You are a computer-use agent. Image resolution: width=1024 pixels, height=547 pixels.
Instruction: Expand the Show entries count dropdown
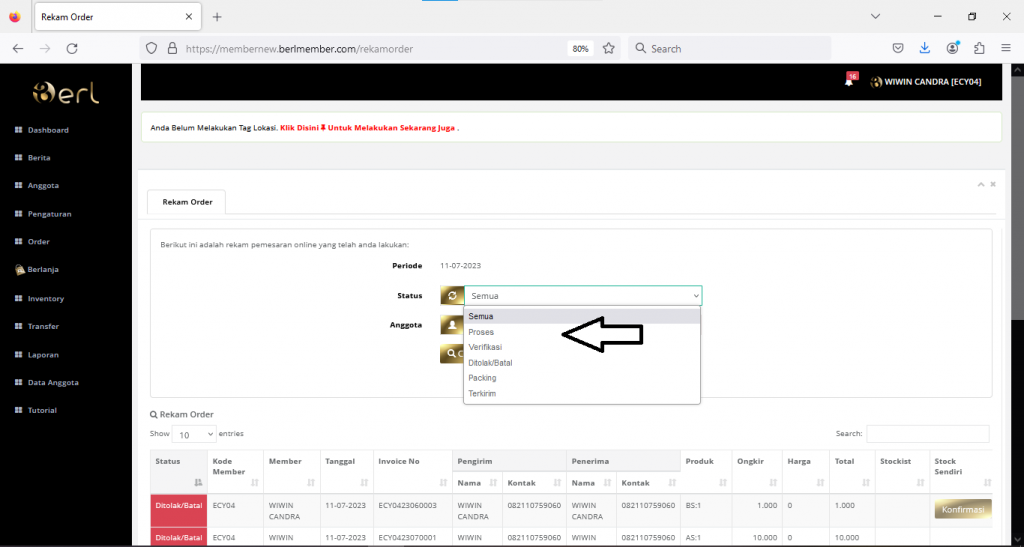tap(195, 435)
